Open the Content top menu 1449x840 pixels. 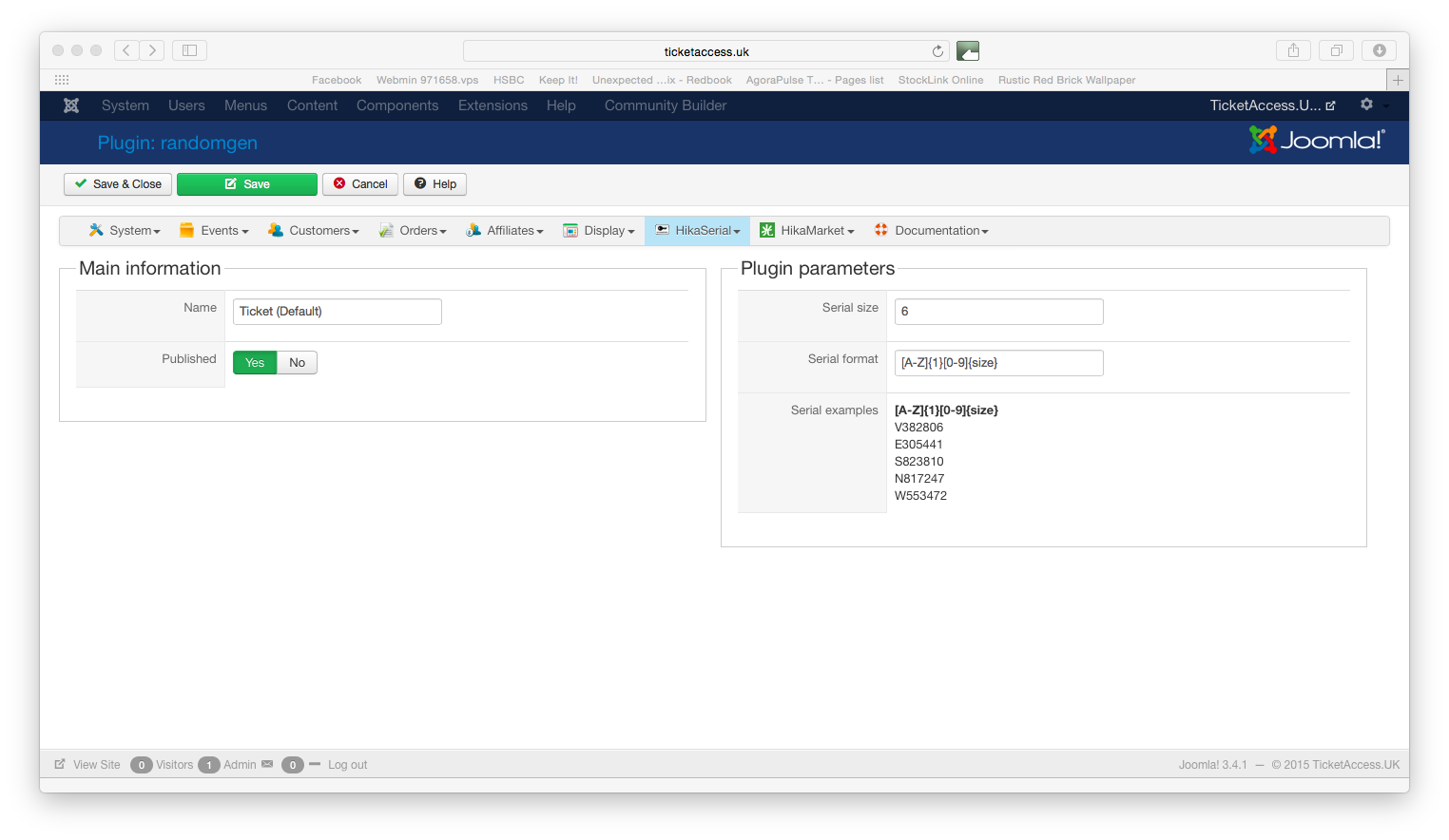[x=312, y=105]
